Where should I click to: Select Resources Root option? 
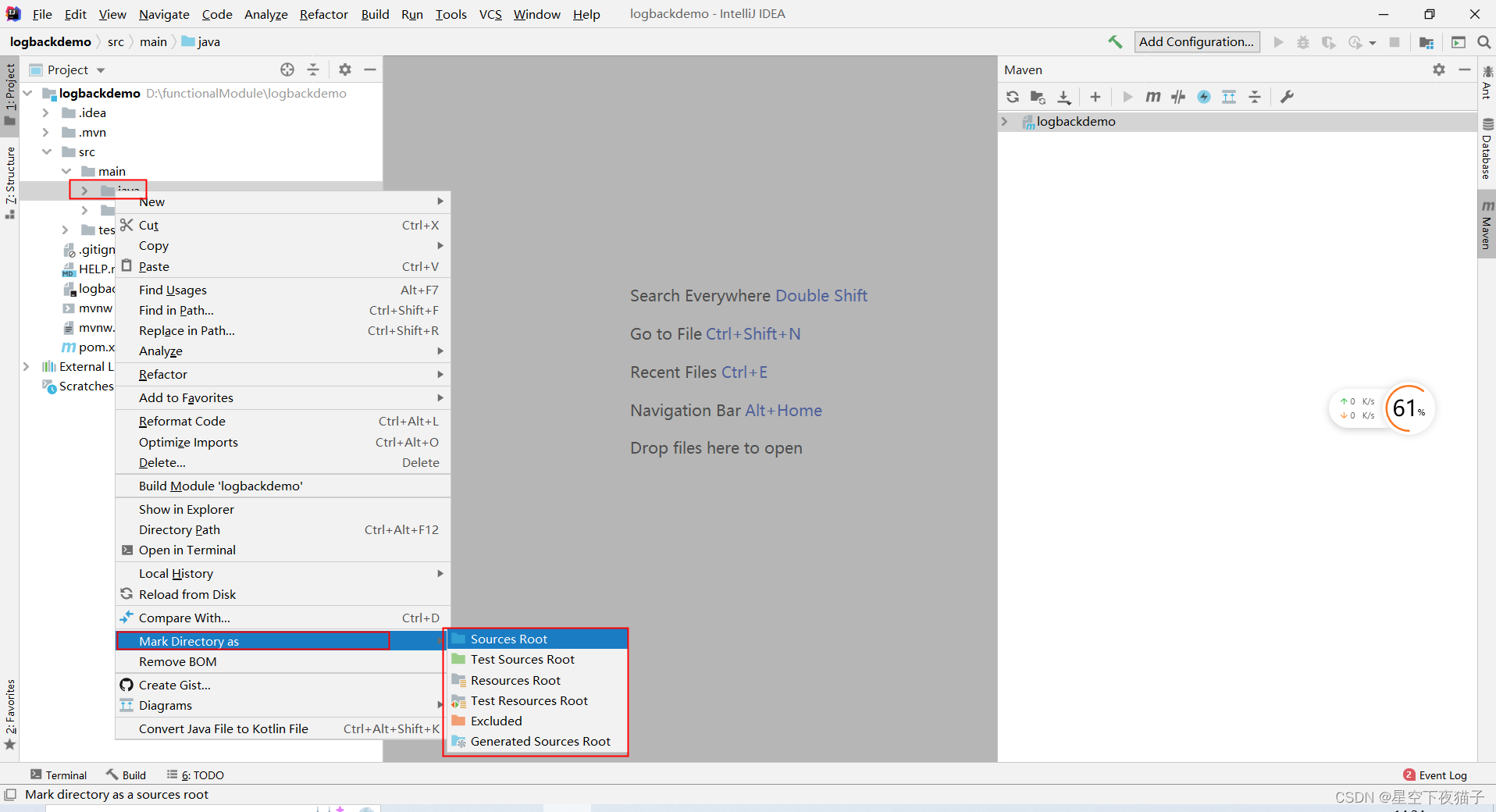[536, 680]
